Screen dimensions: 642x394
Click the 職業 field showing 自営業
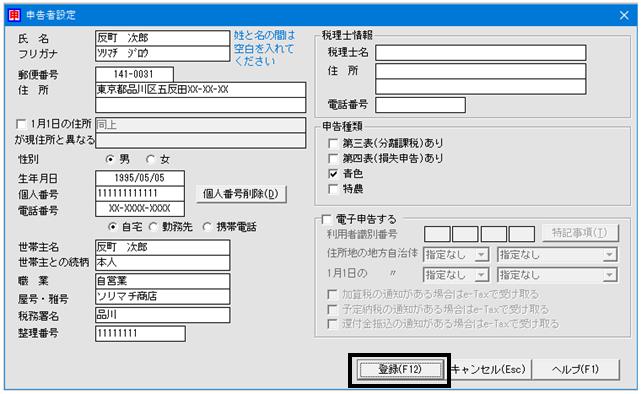[163, 281]
